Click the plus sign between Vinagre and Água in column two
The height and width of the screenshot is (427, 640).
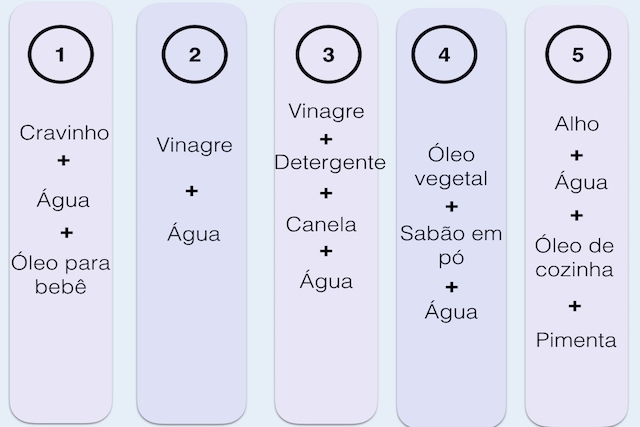tap(191, 191)
